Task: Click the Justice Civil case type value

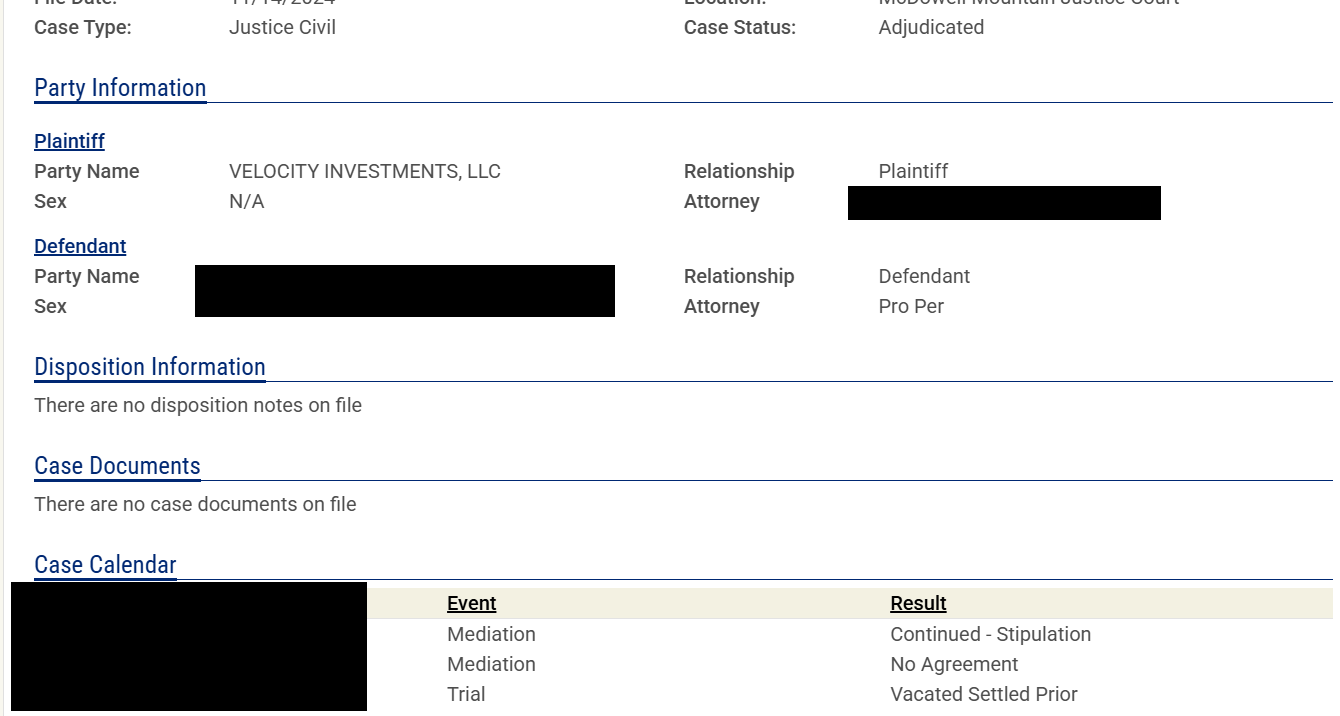Action: [282, 27]
